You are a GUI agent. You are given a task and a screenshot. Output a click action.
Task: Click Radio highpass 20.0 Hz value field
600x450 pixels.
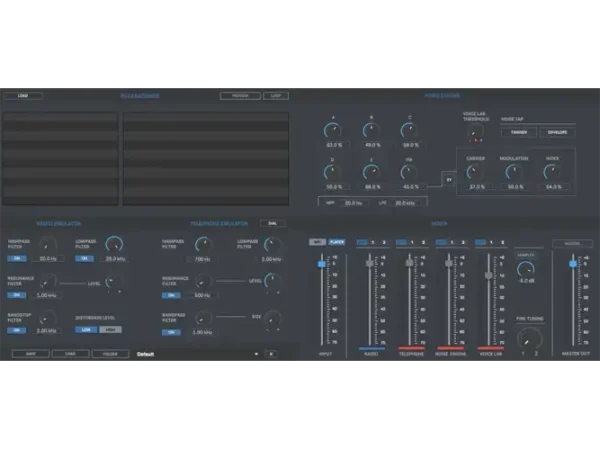48,259
